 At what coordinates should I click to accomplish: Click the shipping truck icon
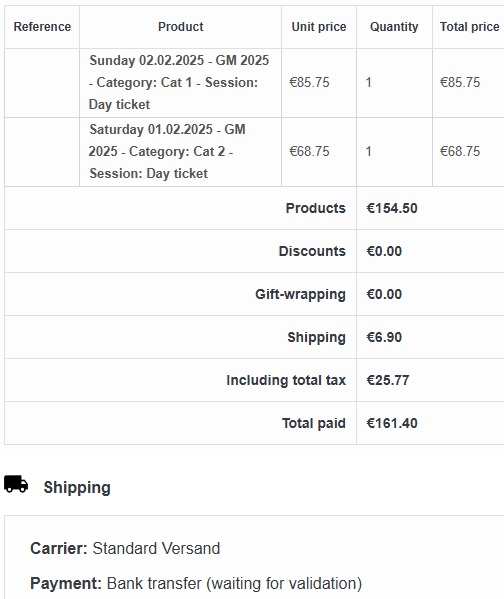(x=16, y=484)
